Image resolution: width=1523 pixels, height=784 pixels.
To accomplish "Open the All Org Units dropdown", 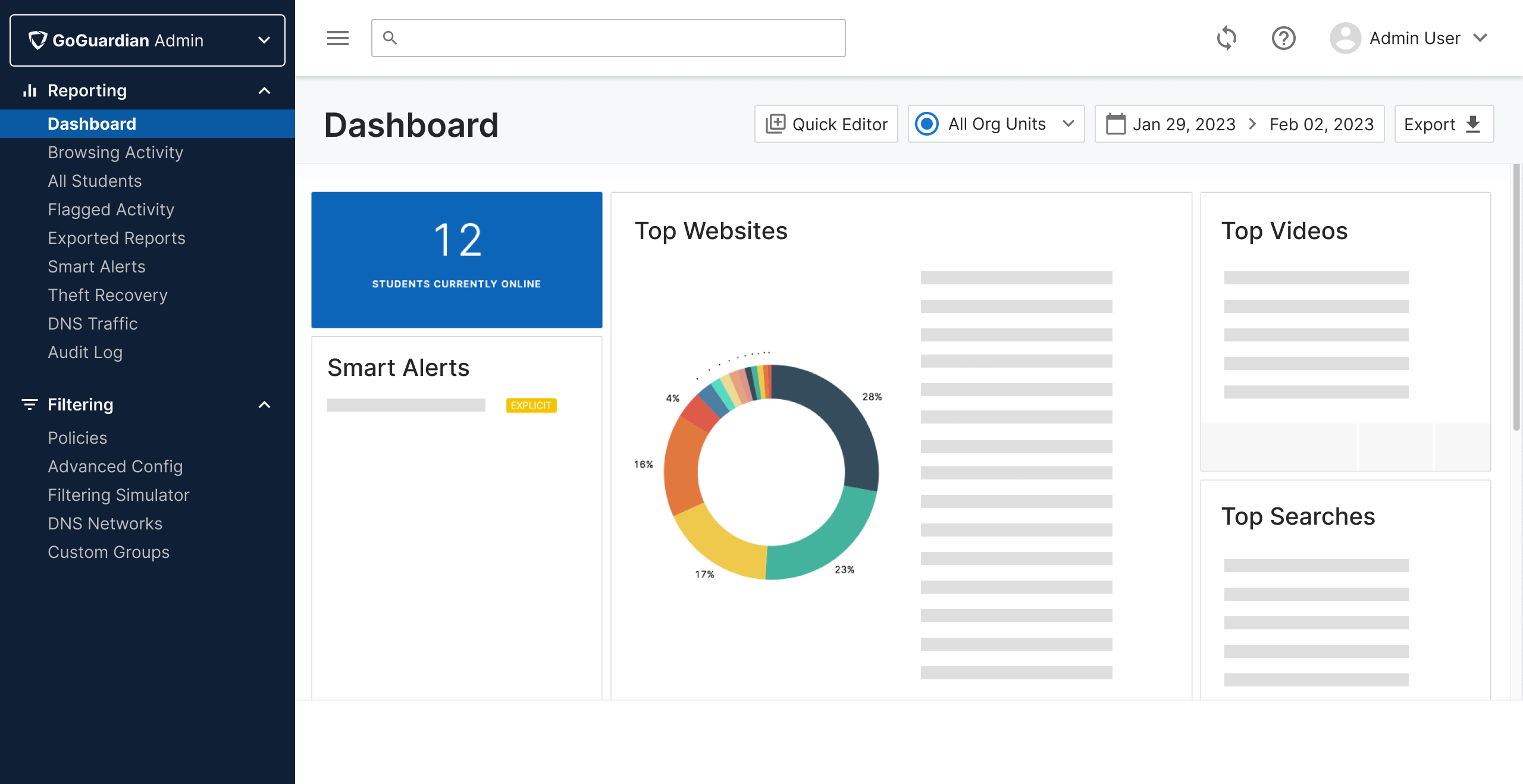I will [x=1068, y=124].
